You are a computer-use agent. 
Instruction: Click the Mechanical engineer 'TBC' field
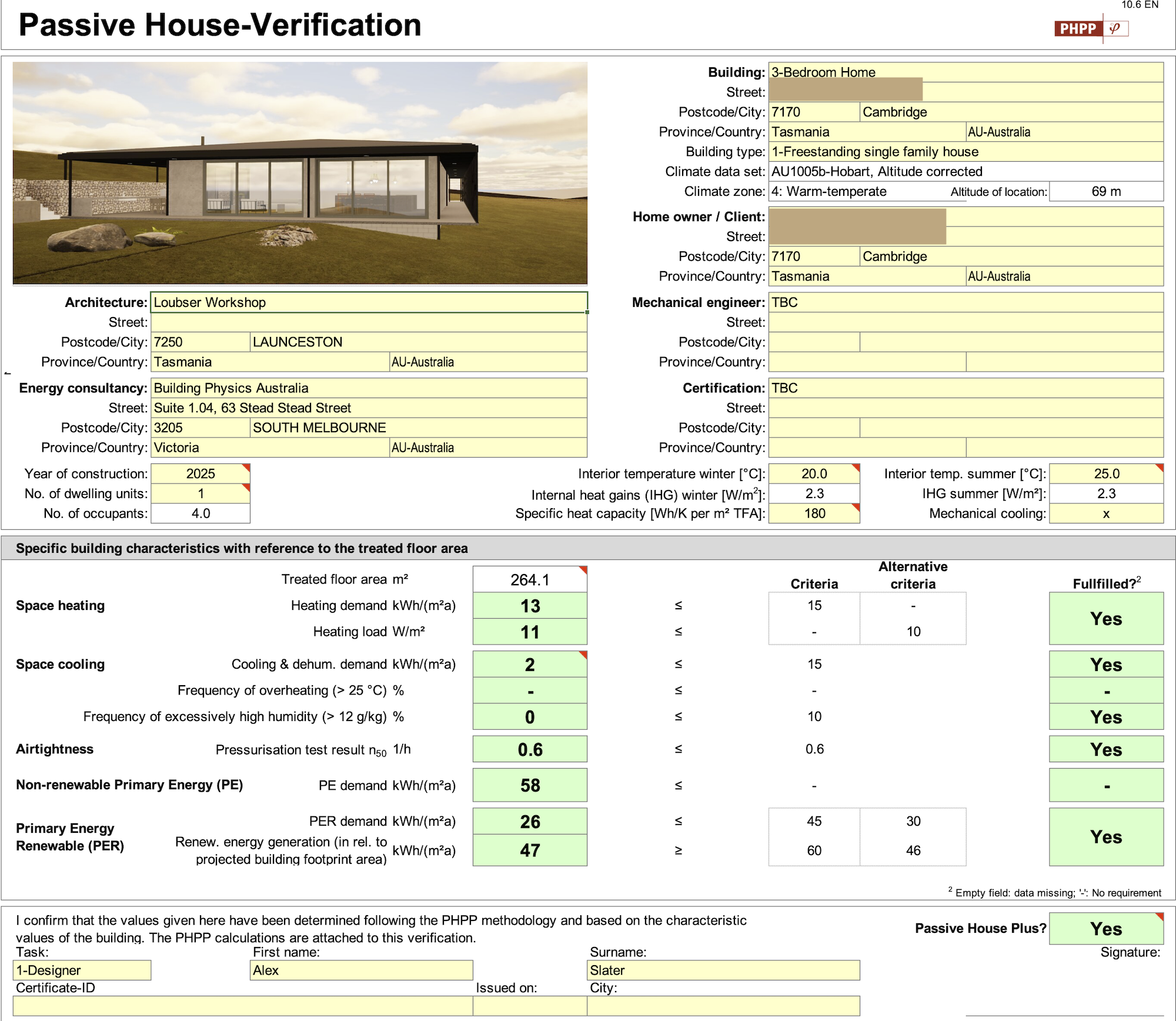pos(966,302)
